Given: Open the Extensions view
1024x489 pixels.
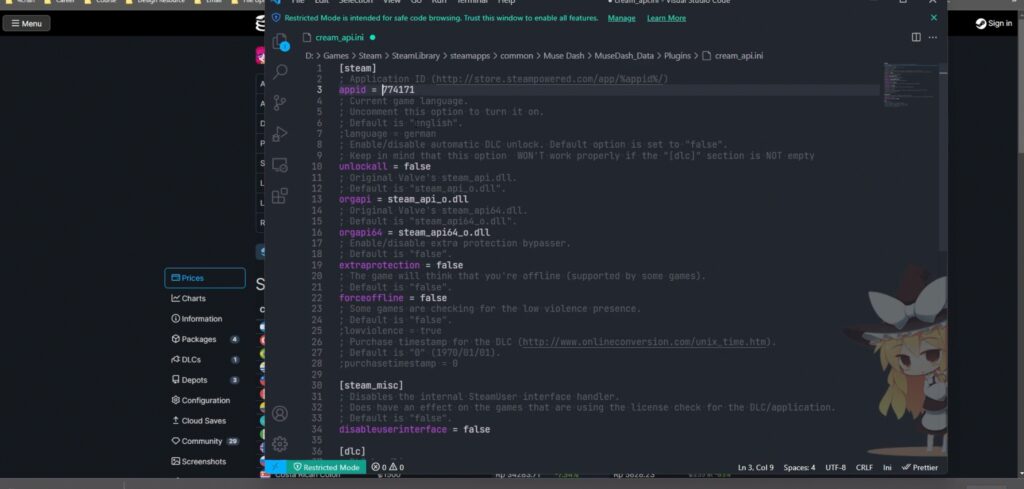Looking at the screenshot, I should tap(280, 196).
